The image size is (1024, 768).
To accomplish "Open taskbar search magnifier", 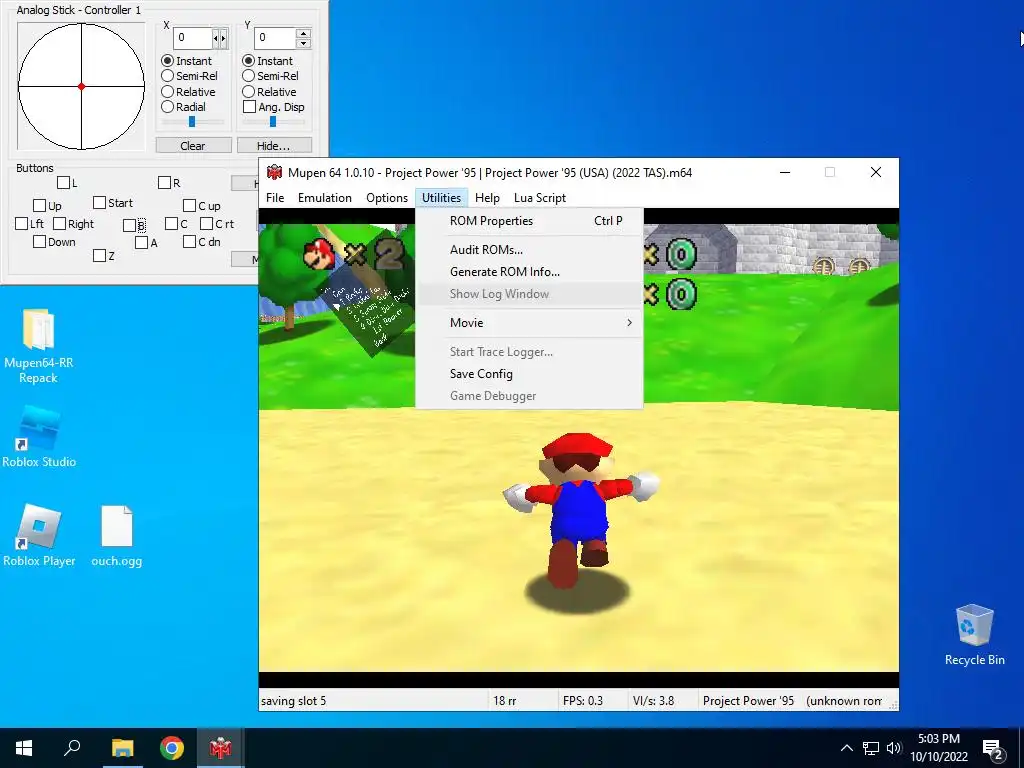I will tap(72, 748).
